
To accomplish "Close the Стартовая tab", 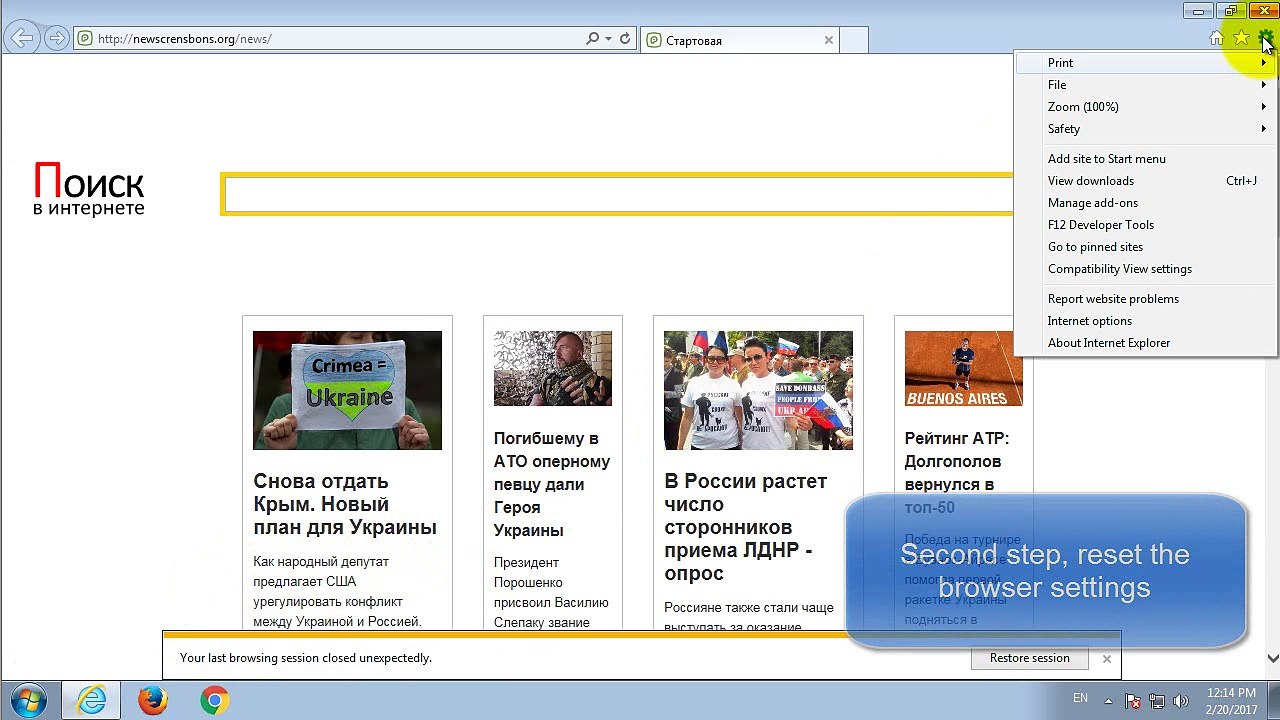I will [x=828, y=40].
